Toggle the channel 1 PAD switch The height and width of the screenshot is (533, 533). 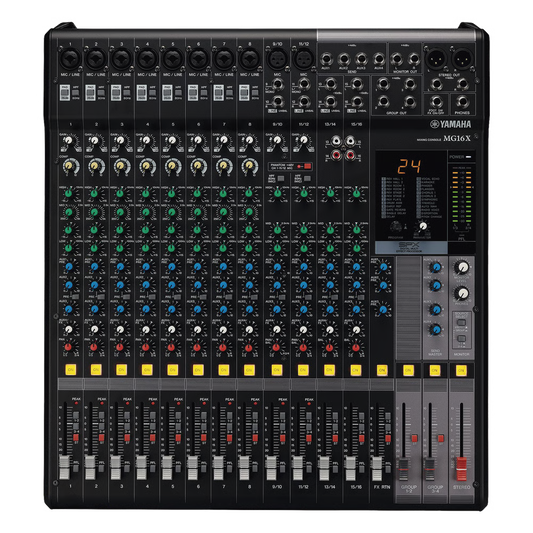65,92
